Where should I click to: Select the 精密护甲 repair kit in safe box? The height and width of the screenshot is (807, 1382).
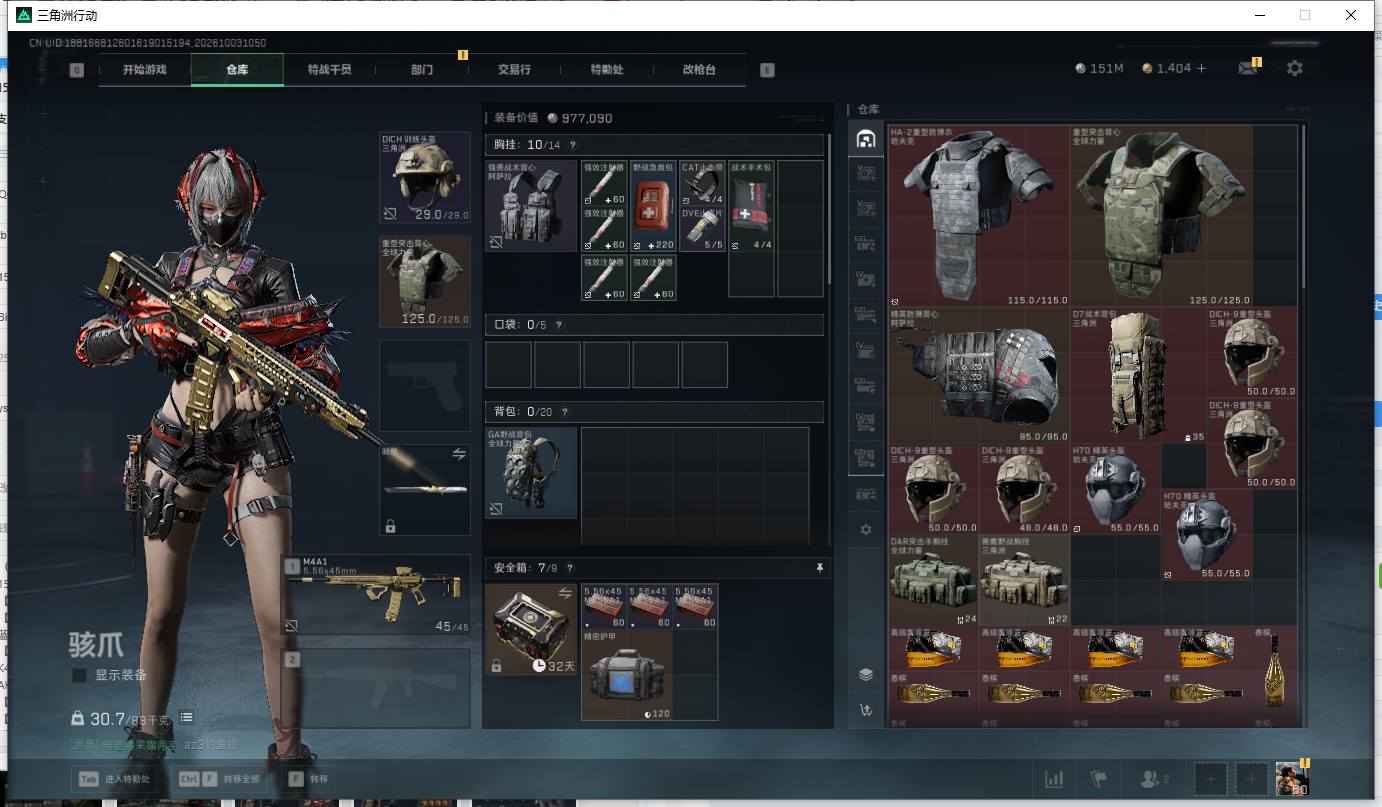coord(626,674)
